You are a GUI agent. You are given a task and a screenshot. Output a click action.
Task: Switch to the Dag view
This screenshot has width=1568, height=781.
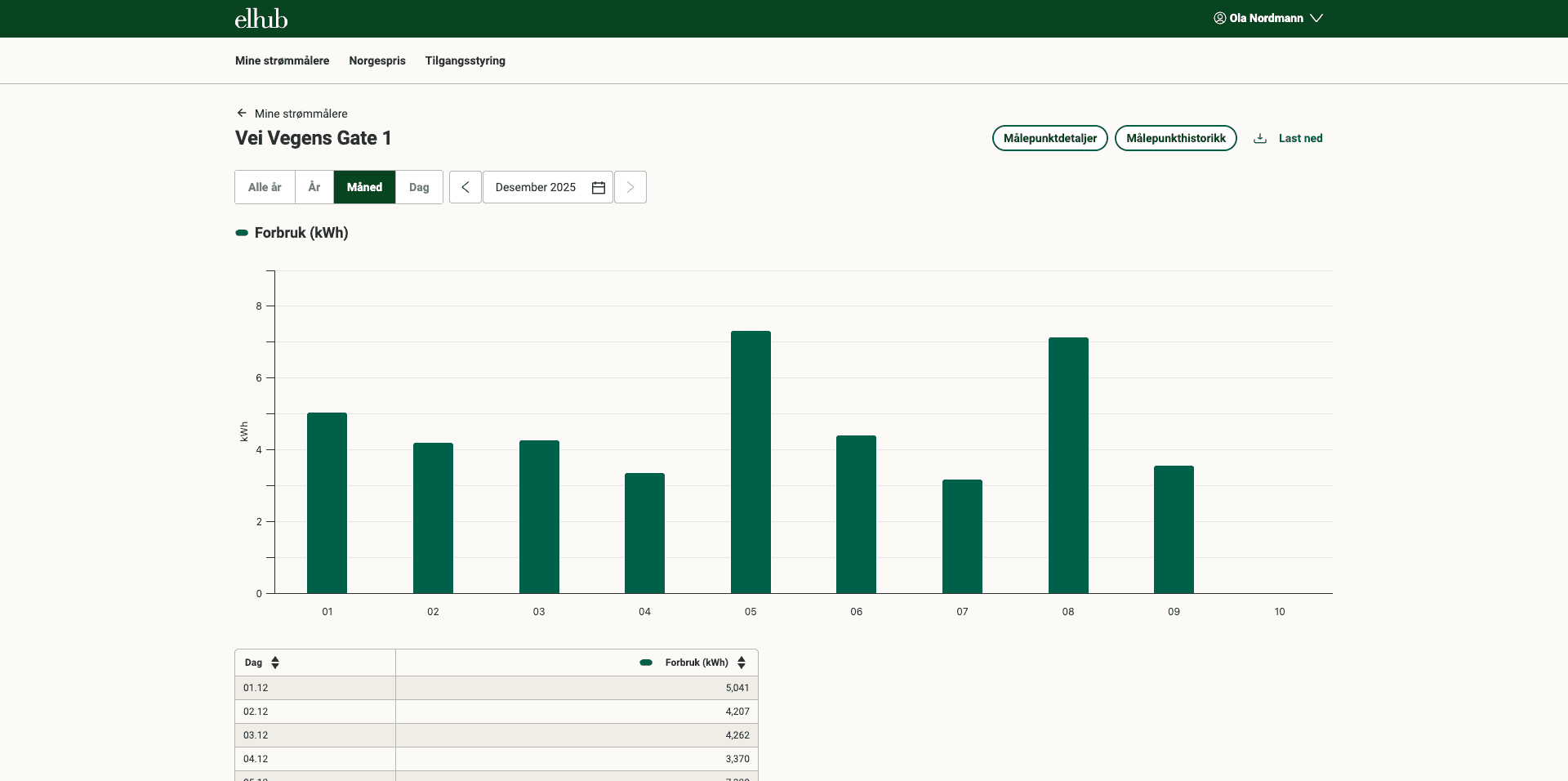(419, 187)
